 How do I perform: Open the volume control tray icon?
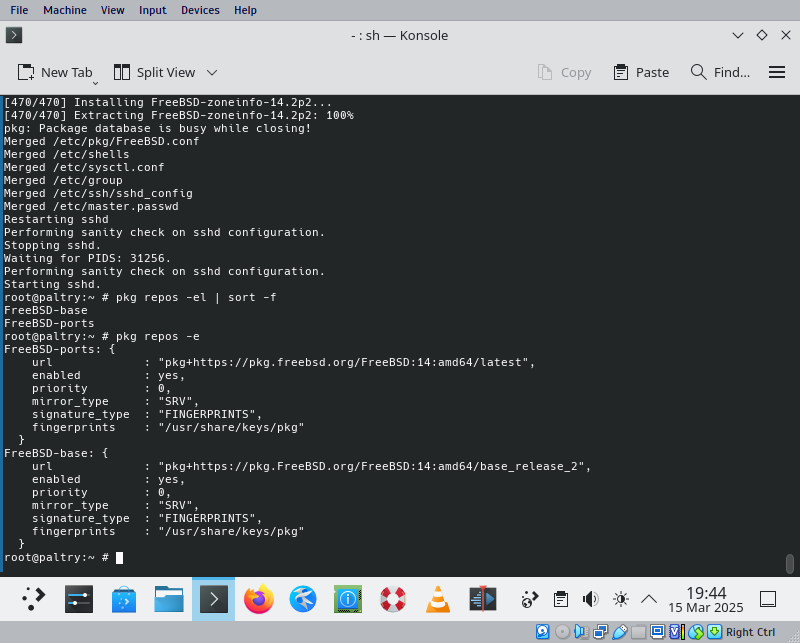[x=590, y=599]
